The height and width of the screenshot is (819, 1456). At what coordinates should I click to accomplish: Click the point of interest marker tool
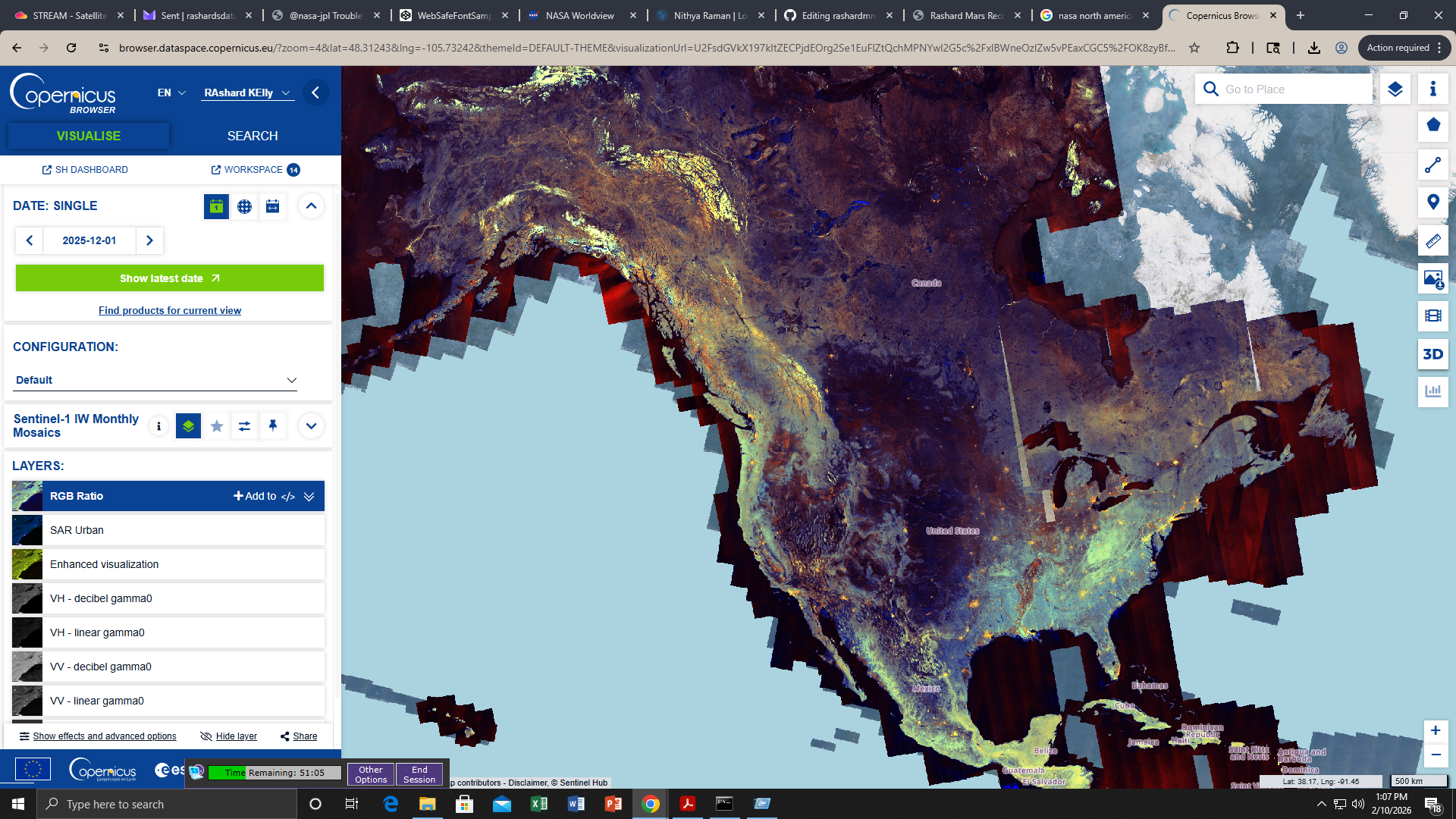(x=1432, y=202)
